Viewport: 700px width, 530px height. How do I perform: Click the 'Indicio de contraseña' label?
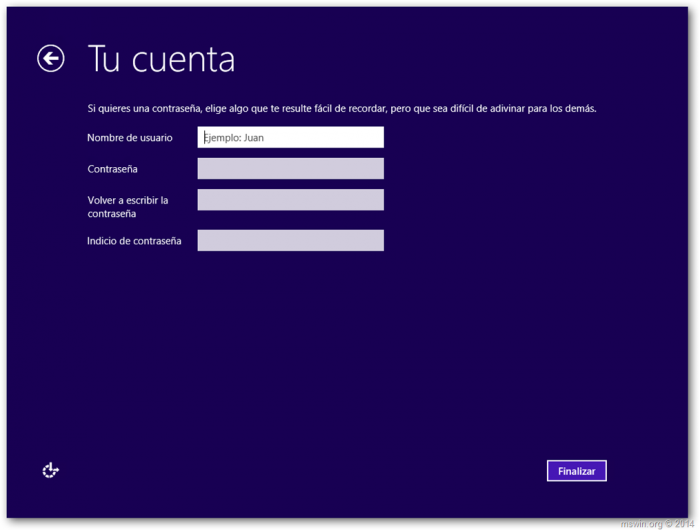[134, 241]
